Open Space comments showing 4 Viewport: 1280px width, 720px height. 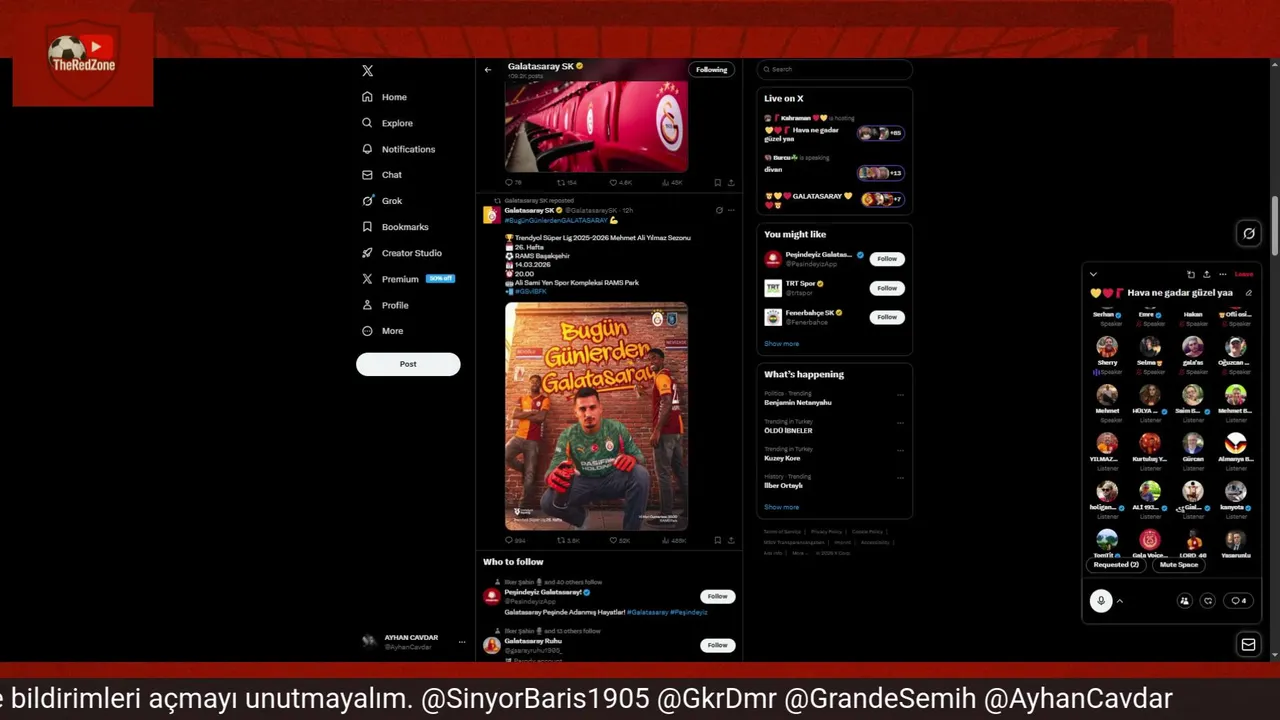(1239, 601)
